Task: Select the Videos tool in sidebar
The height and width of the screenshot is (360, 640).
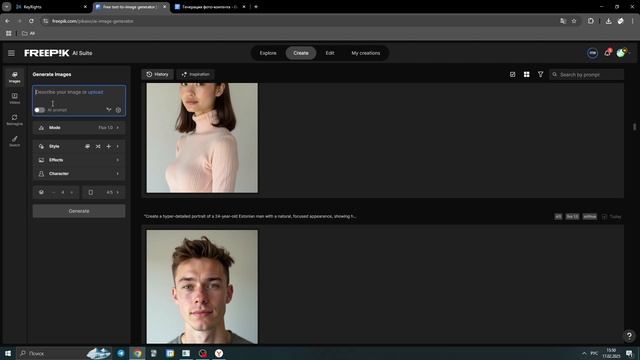Action: tap(15, 98)
